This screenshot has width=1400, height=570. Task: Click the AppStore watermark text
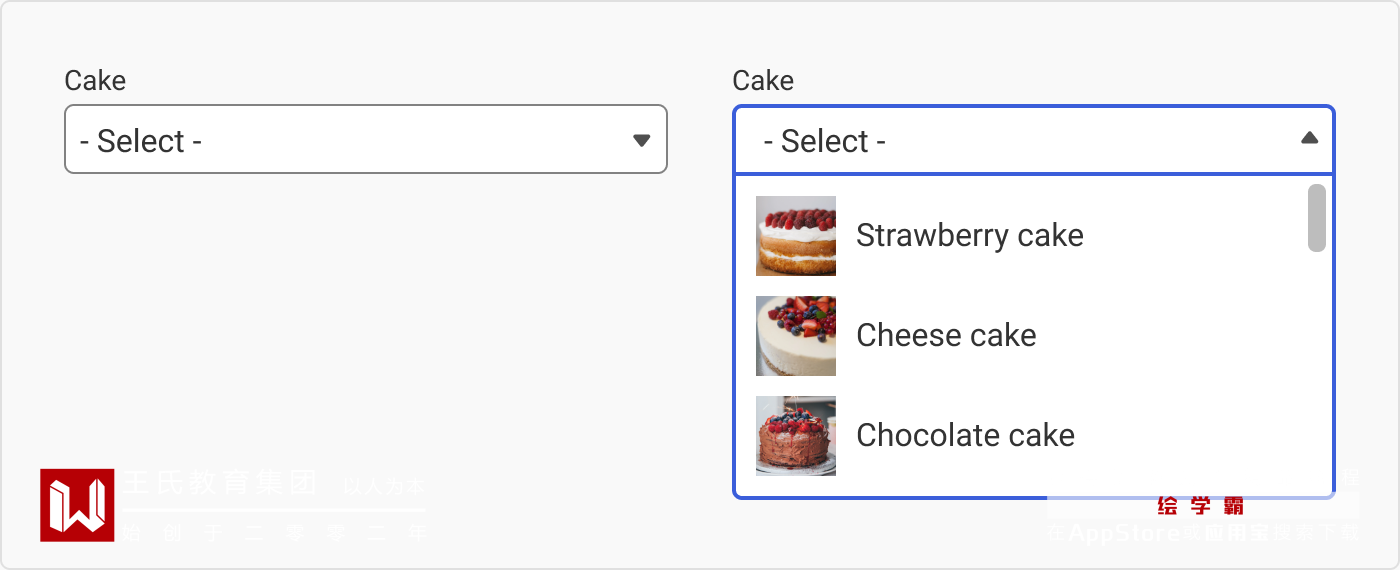1124,533
